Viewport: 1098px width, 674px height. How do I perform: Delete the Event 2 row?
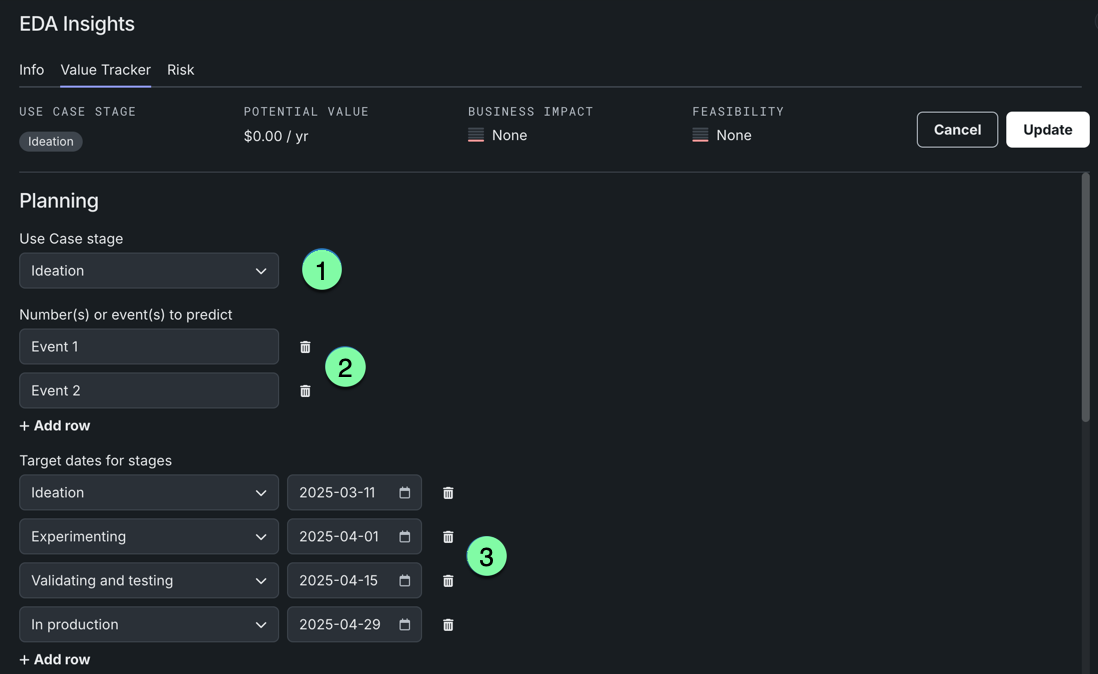(305, 391)
